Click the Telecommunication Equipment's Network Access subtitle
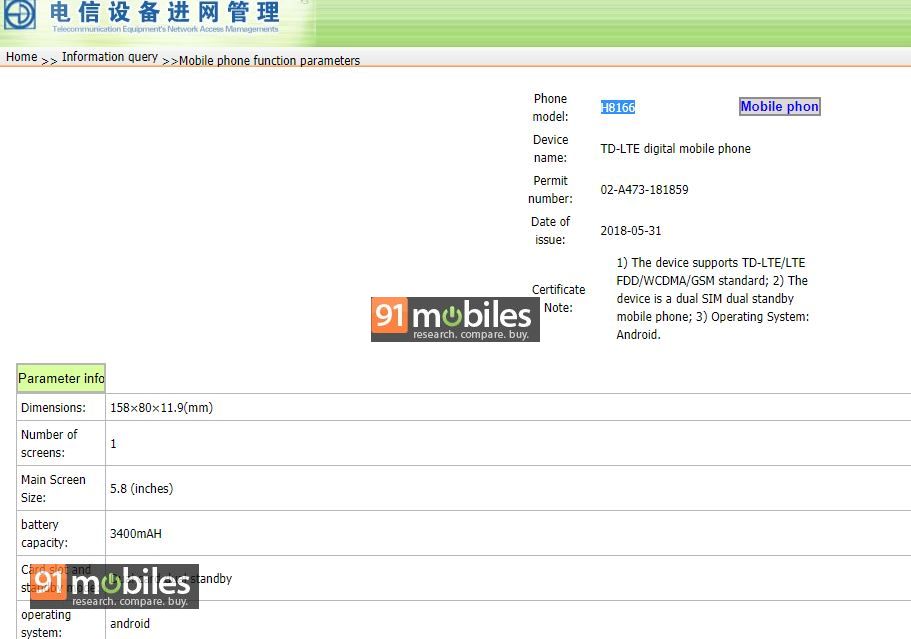Viewport: 911px width, 639px height. (165, 28)
